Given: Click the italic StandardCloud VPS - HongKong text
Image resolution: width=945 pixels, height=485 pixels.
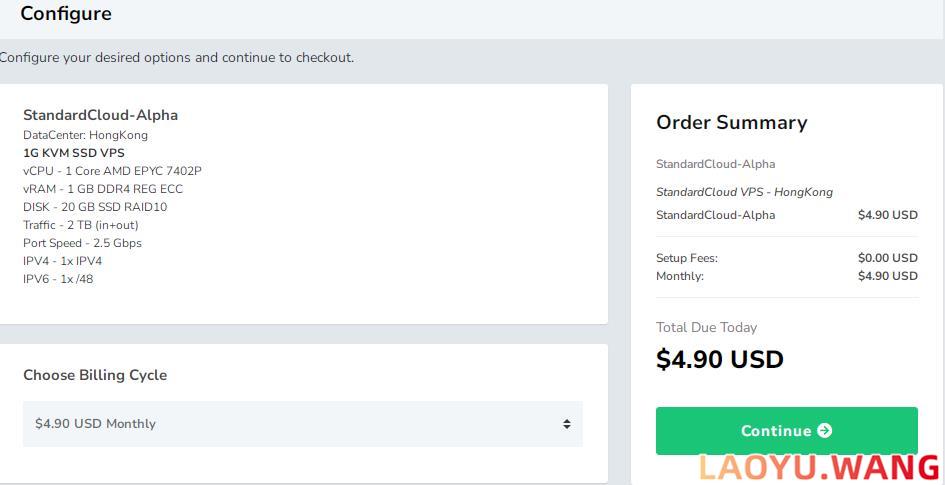Looking at the screenshot, I should pos(744,192).
